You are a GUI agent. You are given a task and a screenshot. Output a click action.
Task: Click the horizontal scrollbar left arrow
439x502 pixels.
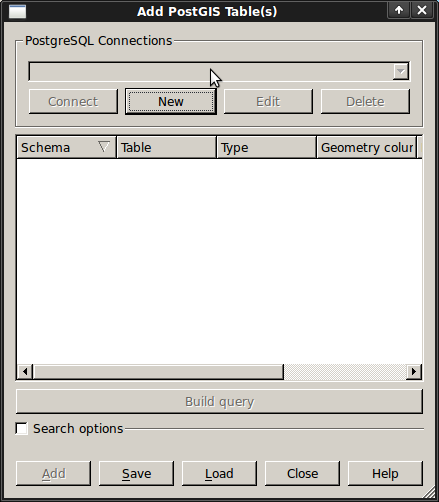pos(25,371)
